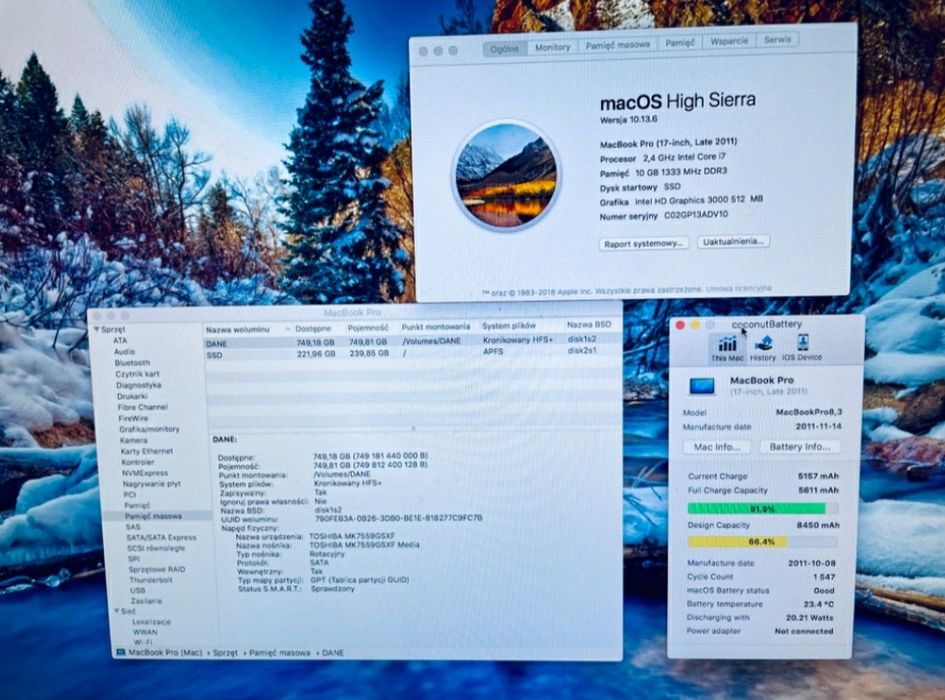The image size is (945, 700).
Task: Select Kamera in the sidebar
Action: click(x=133, y=440)
